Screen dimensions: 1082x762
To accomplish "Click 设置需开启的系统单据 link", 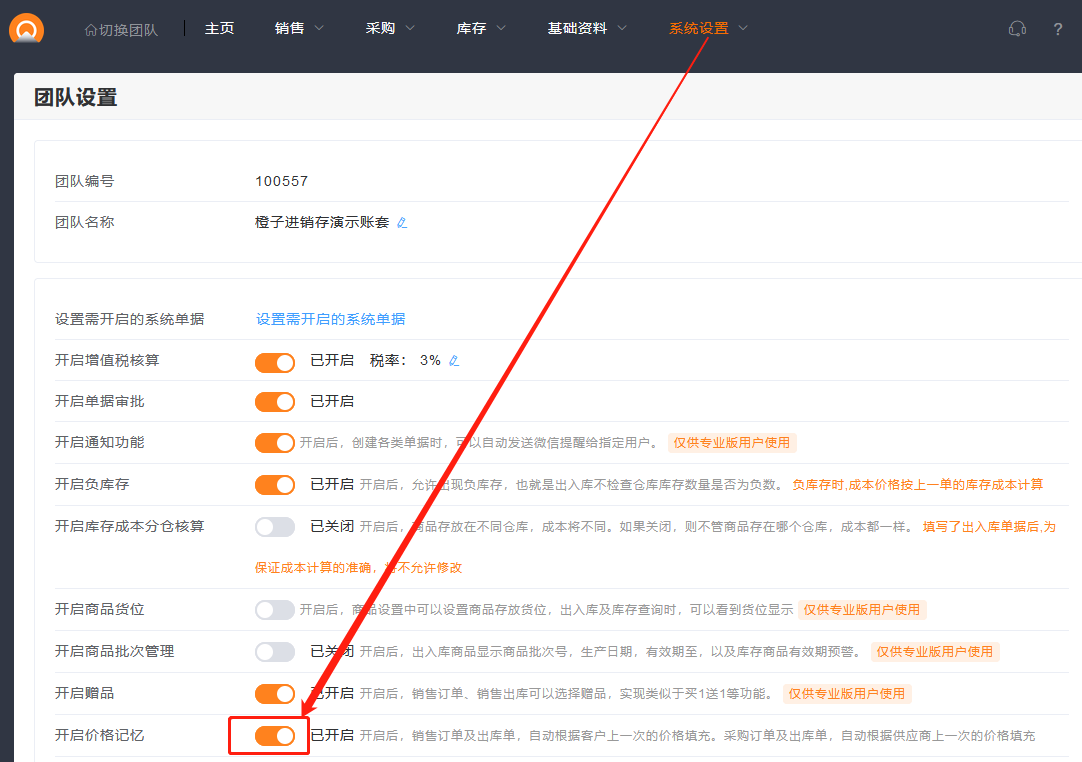I will point(331,320).
